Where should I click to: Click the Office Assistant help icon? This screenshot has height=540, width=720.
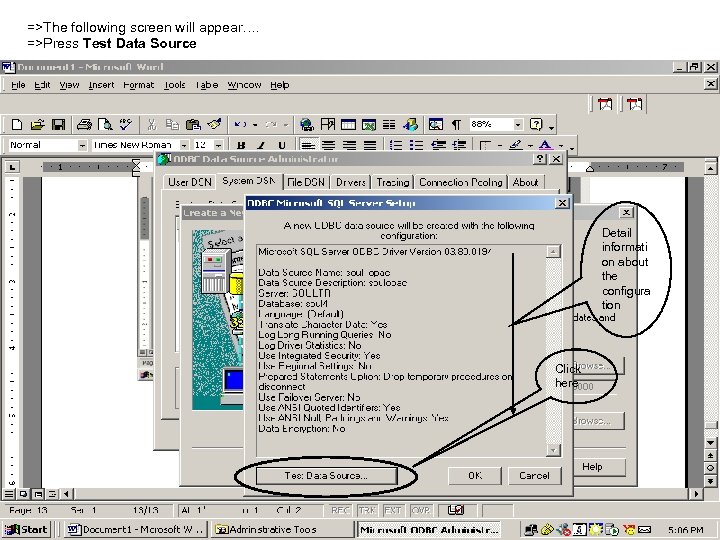[x=536, y=124]
